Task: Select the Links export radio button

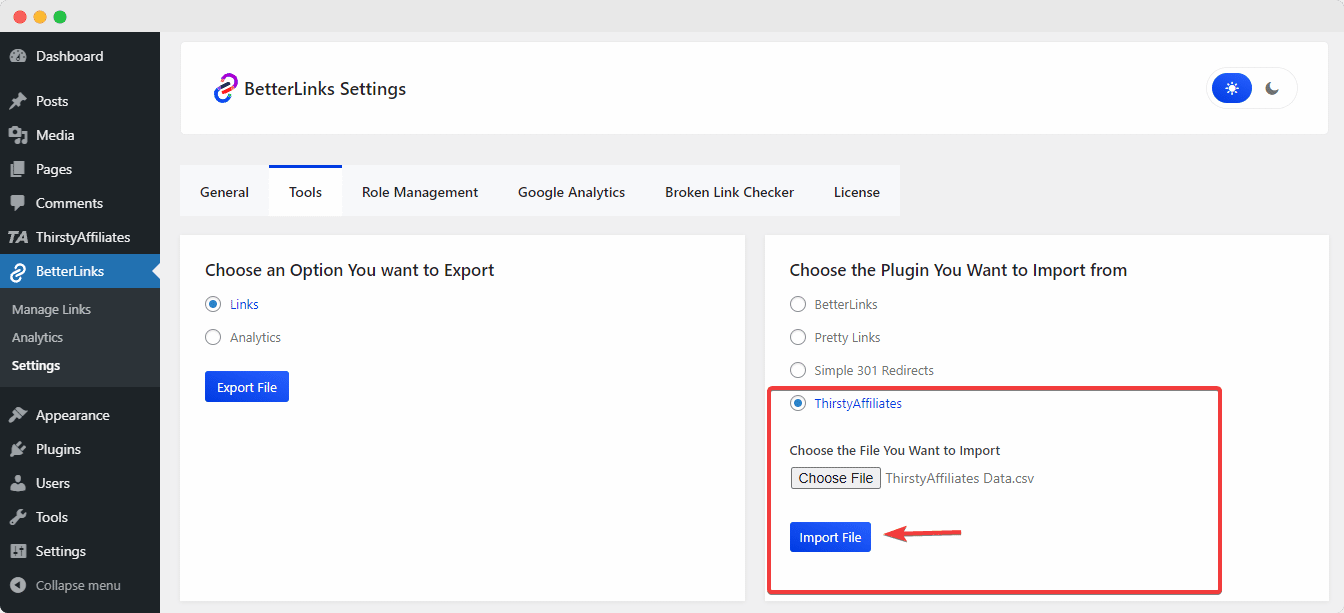Action: point(213,304)
